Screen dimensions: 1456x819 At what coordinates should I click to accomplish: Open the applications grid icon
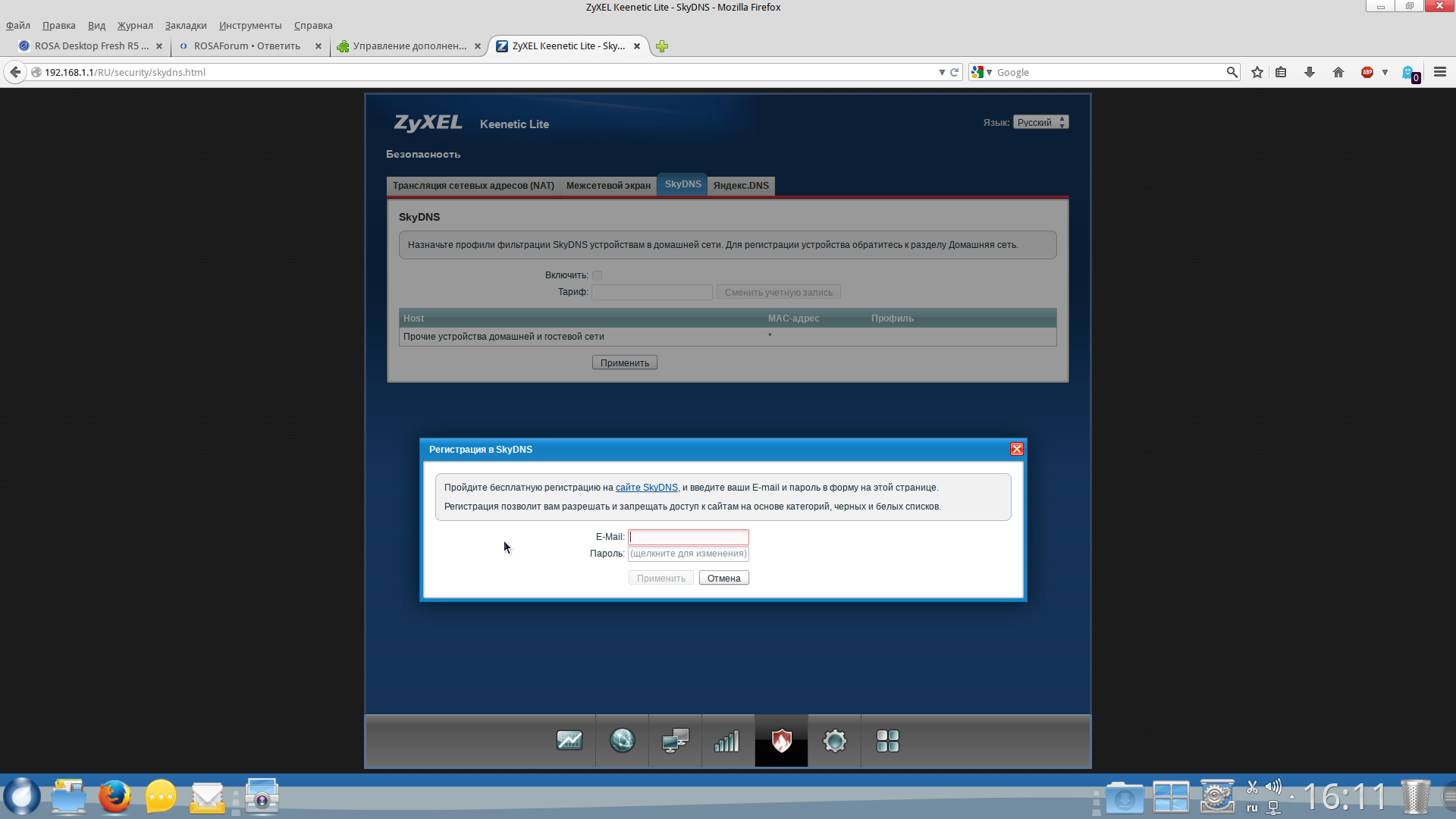coord(887,741)
